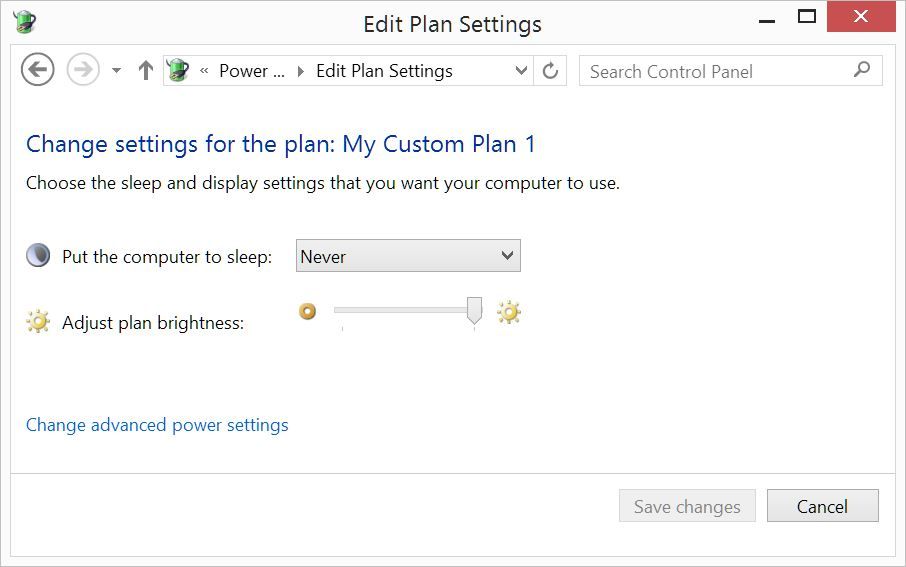Click the power options icon in address bar
Viewport: 906px width, 567px height.
[178, 71]
